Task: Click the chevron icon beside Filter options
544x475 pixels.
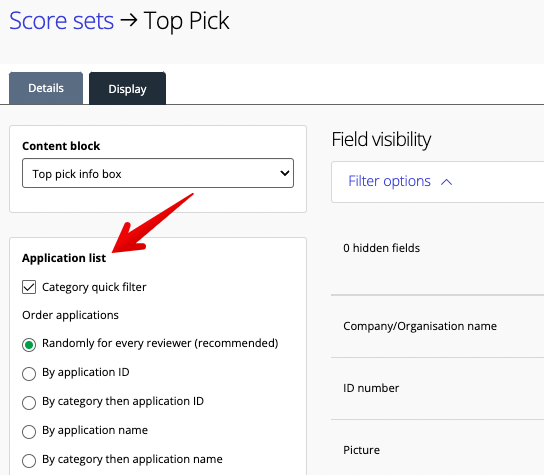Action: click(x=447, y=182)
